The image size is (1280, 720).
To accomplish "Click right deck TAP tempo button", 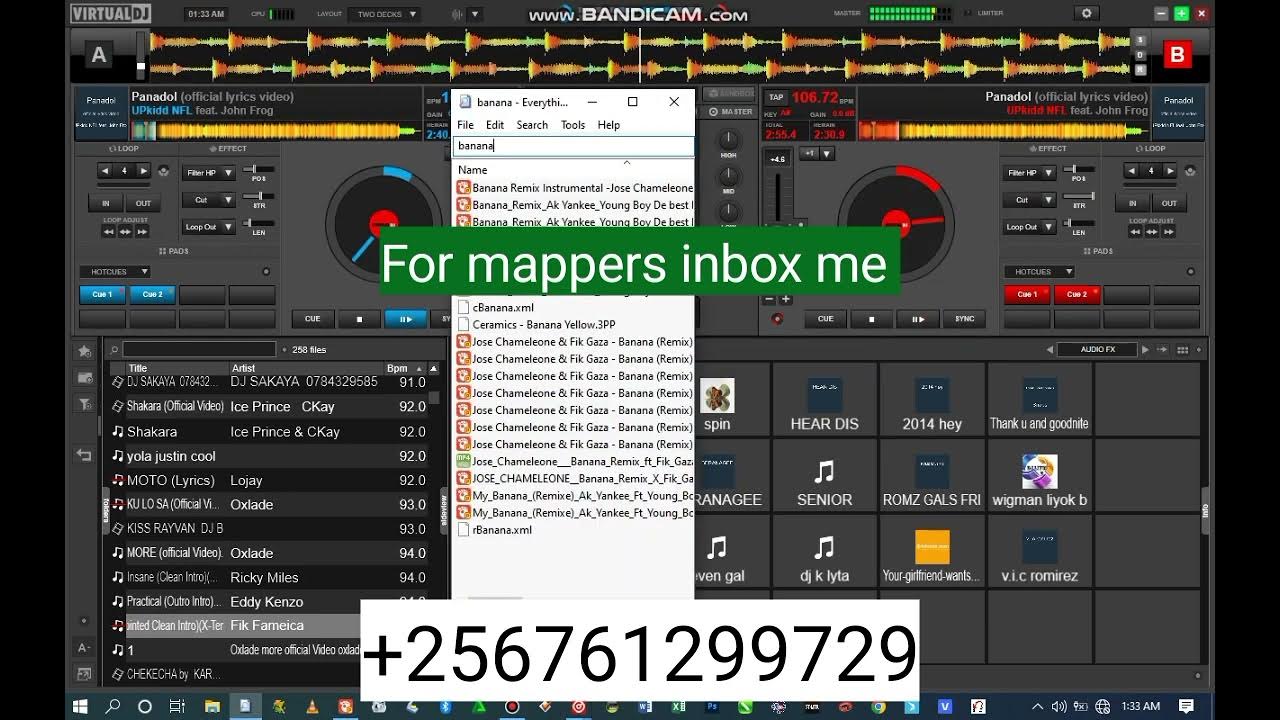I will 776,98.
